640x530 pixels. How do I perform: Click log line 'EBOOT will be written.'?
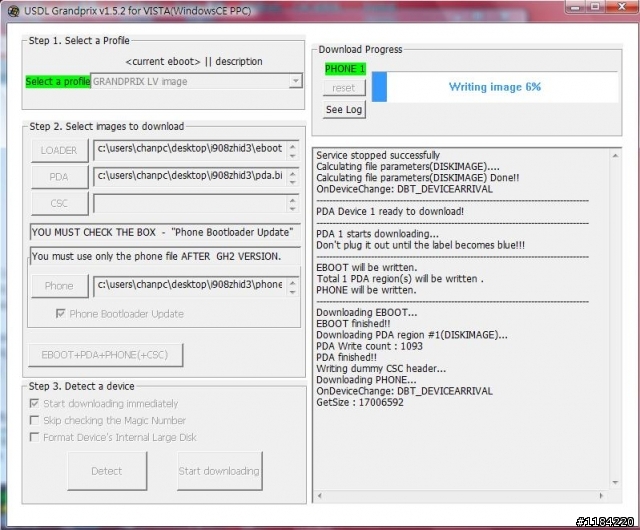367,268
